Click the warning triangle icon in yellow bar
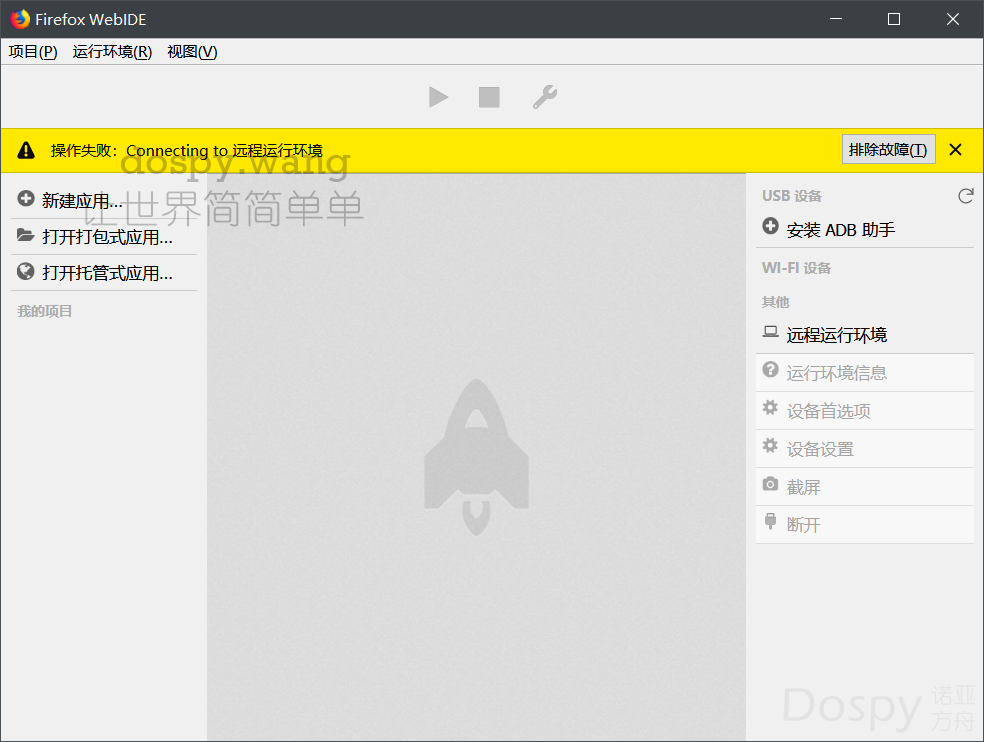This screenshot has width=984, height=742. point(26,150)
